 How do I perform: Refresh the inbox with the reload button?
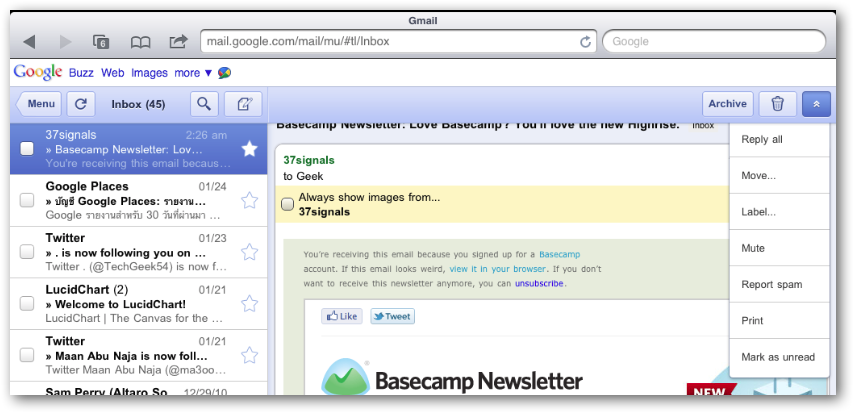click(x=81, y=104)
